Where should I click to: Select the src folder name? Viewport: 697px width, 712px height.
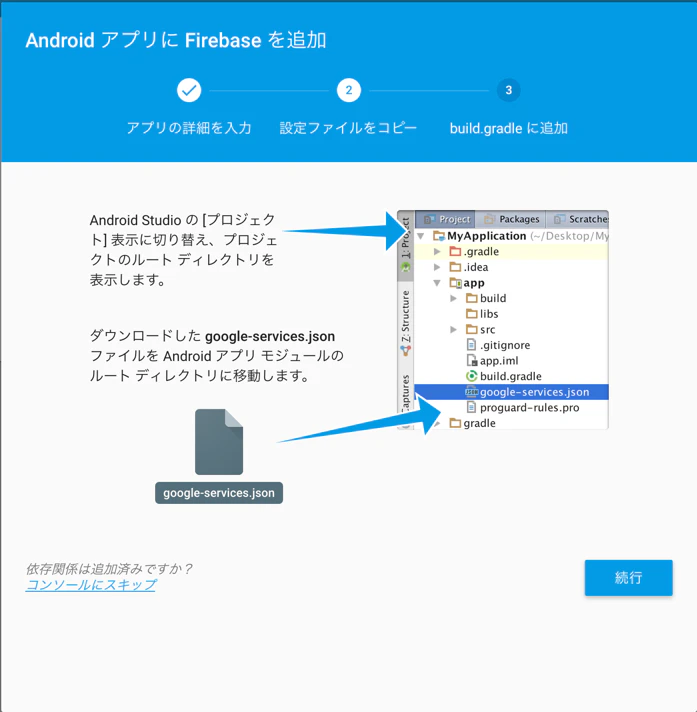[488, 330]
